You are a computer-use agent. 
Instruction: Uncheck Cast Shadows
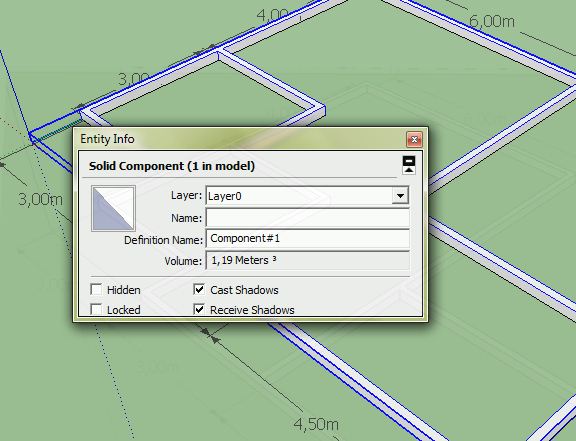199,289
